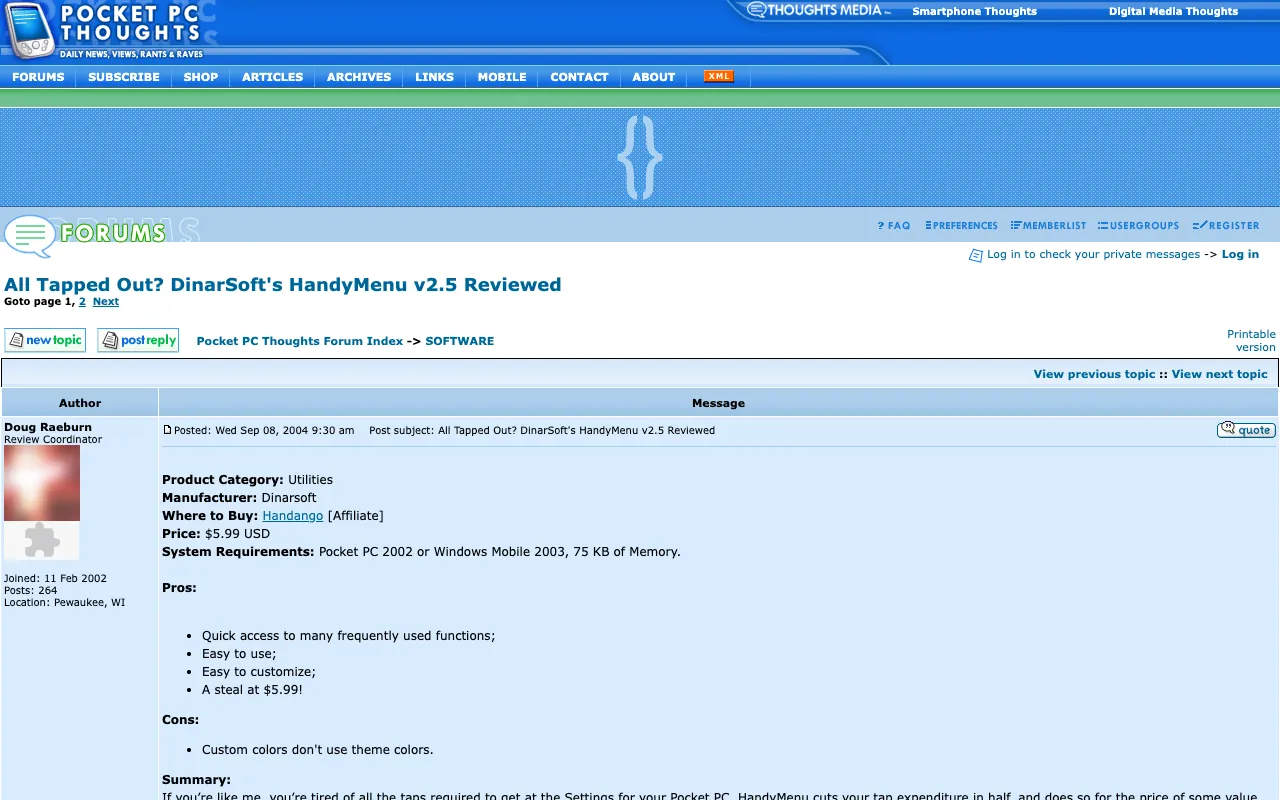
Task: Open the Usergroups page
Action: pyautogui.click(x=1138, y=226)
